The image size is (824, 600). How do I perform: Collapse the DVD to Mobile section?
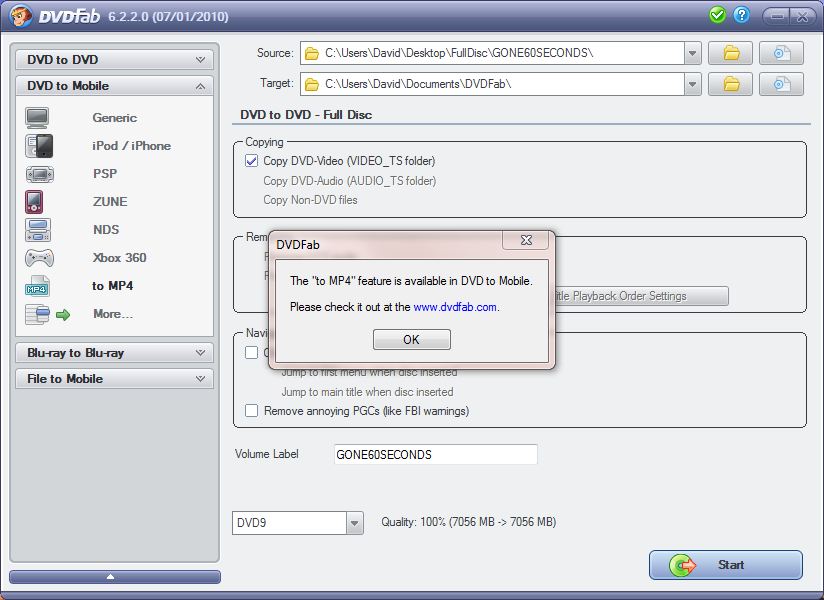click(115, 86)
